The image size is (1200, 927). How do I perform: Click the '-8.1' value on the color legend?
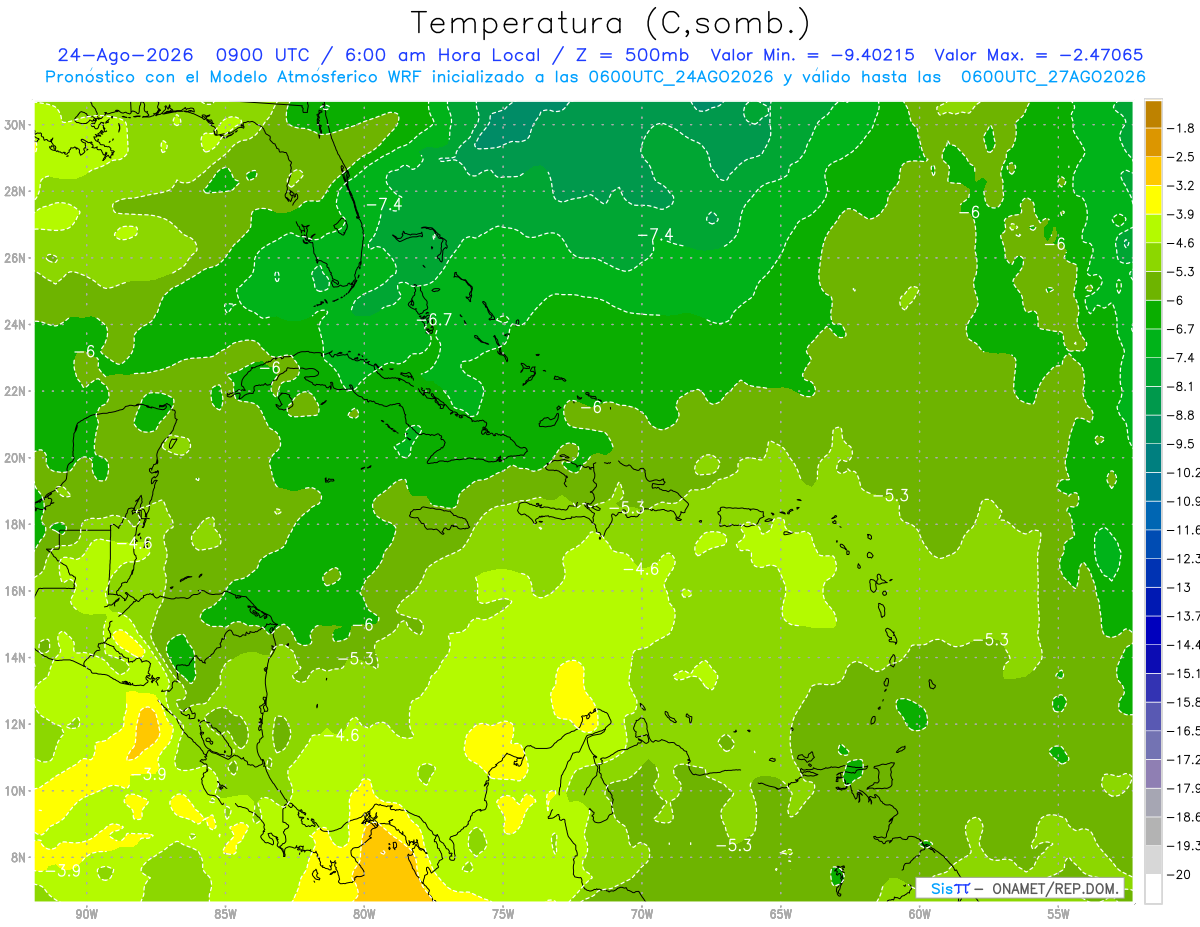(x=1182, y=386)
